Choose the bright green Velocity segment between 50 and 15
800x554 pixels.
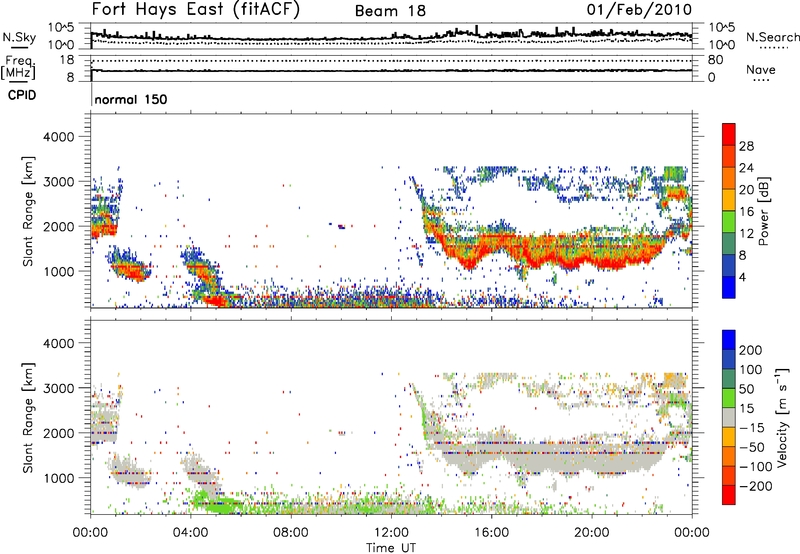(x=729, y=398)
